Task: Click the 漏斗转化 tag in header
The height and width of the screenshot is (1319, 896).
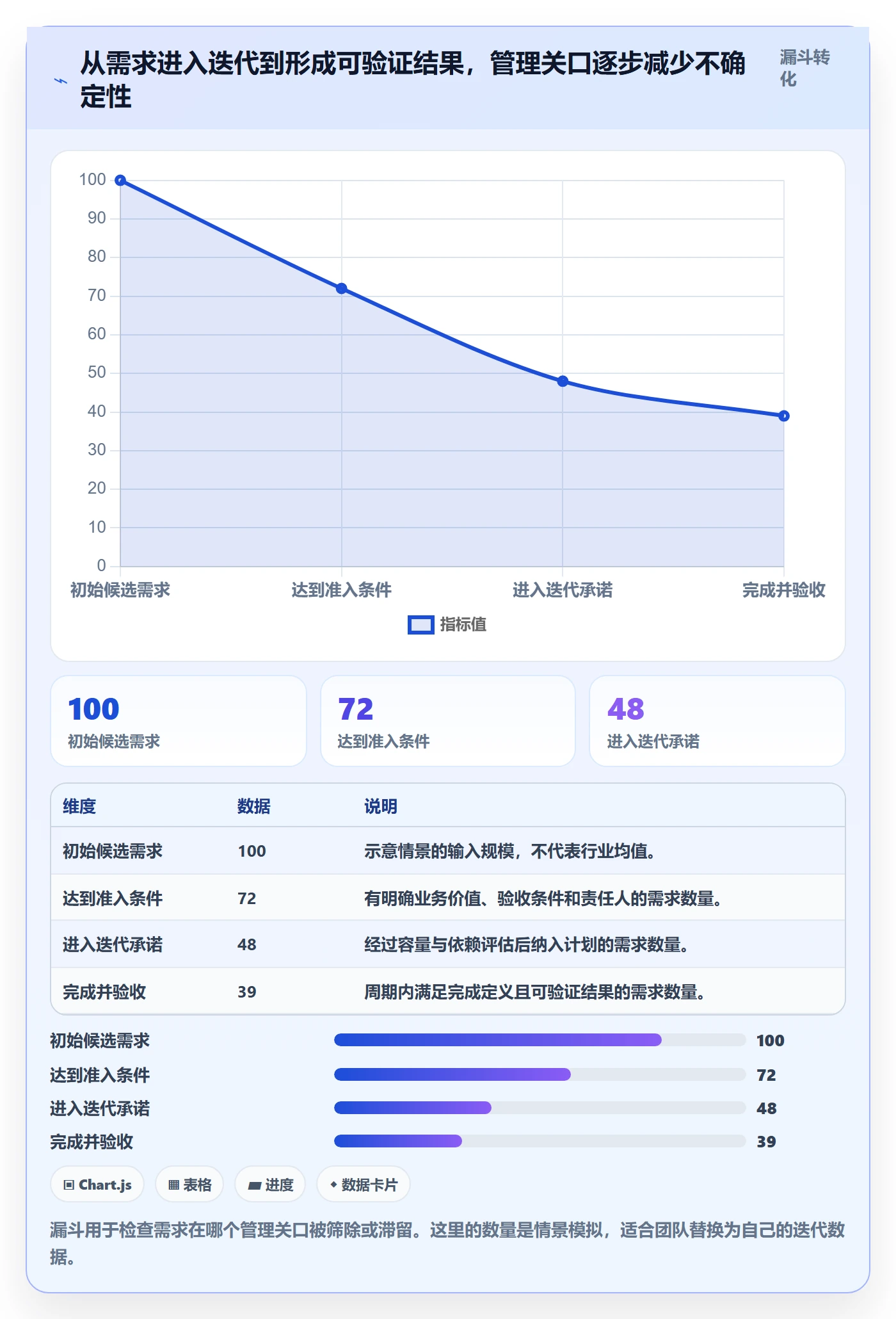Action: pos(805,68)
